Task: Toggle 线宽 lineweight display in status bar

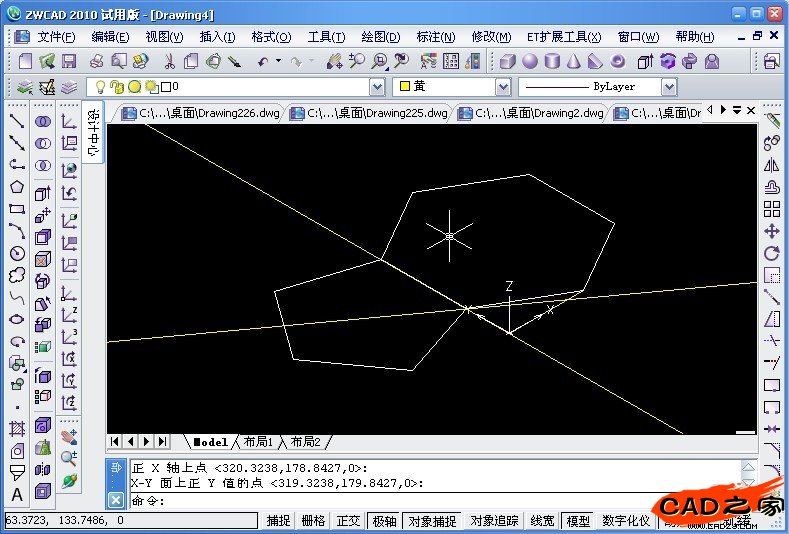Action: click(542, 520)
